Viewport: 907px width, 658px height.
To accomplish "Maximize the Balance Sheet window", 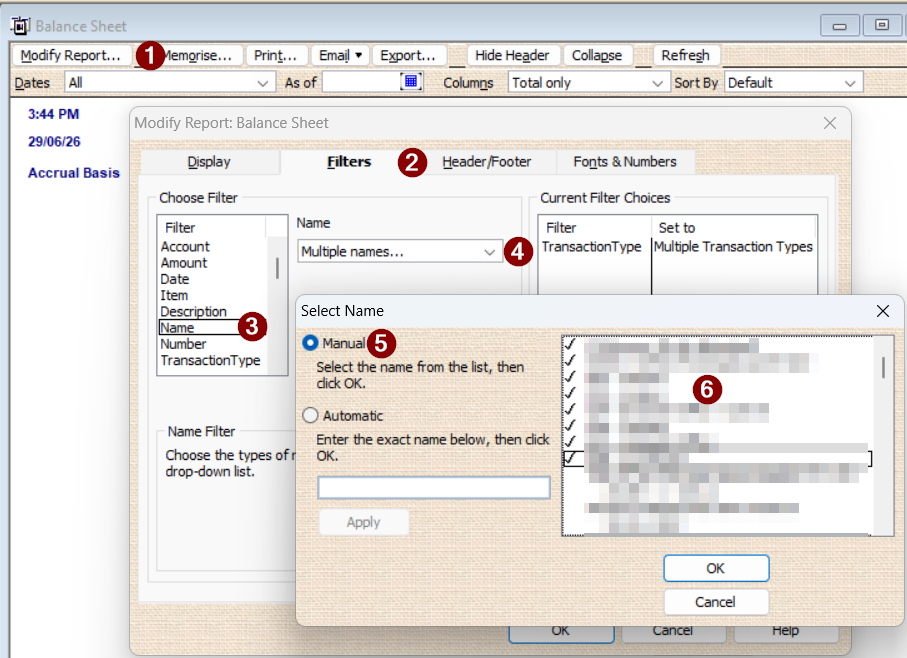I will [x=882, y=25].
